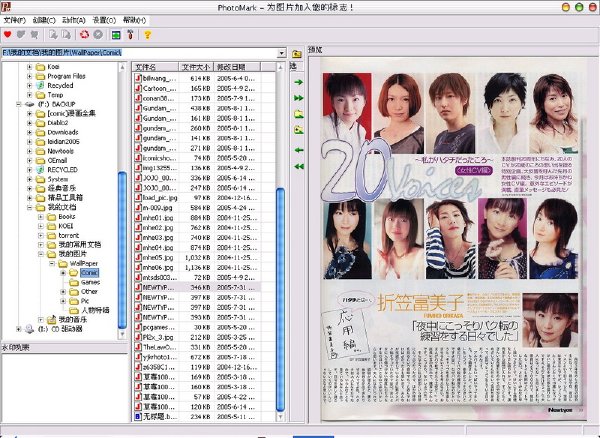
Task: Sort by the date column header
Action: [x=237, y=67]
